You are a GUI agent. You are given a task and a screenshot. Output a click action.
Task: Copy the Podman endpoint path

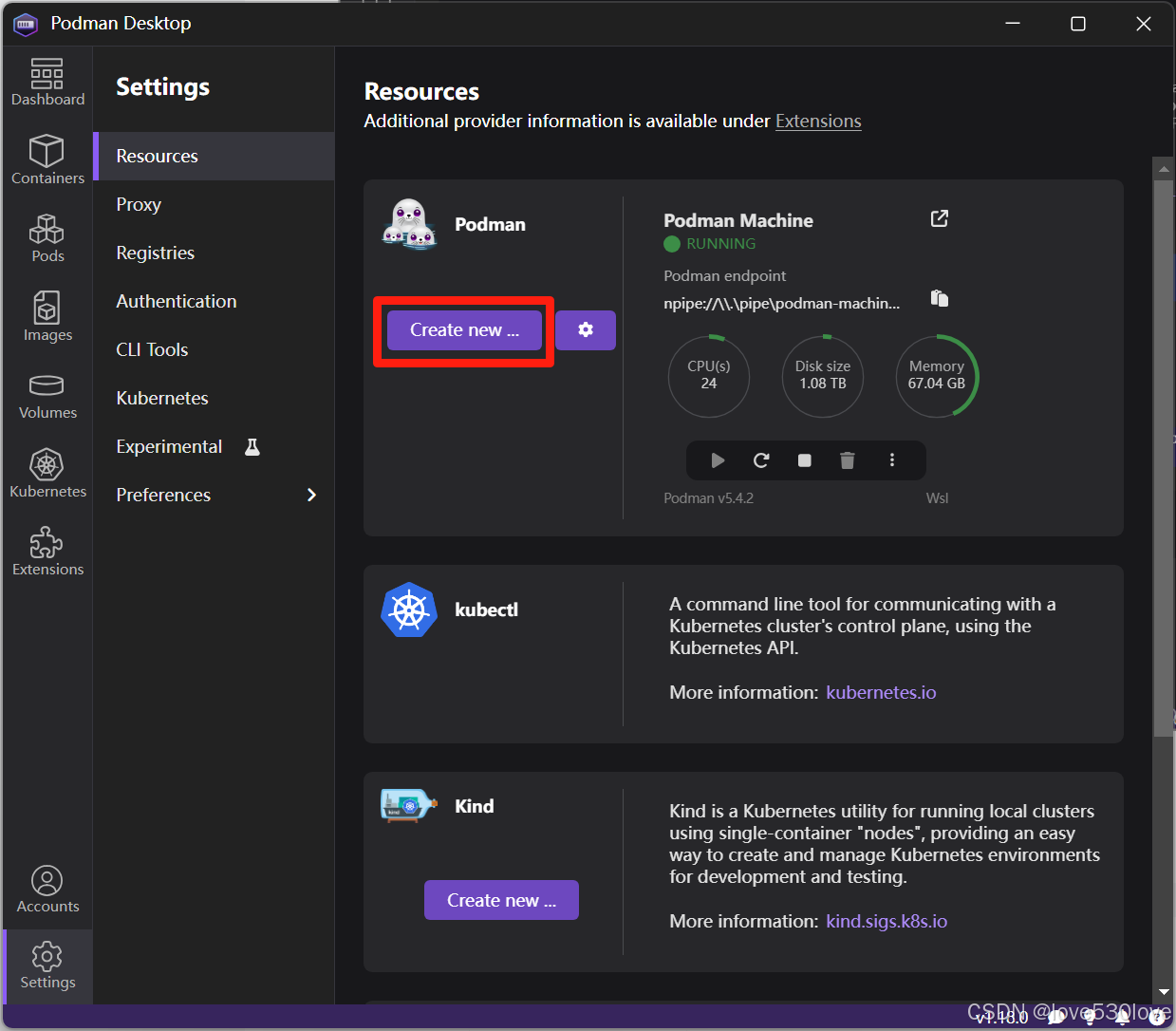click(x=940, y=298)
